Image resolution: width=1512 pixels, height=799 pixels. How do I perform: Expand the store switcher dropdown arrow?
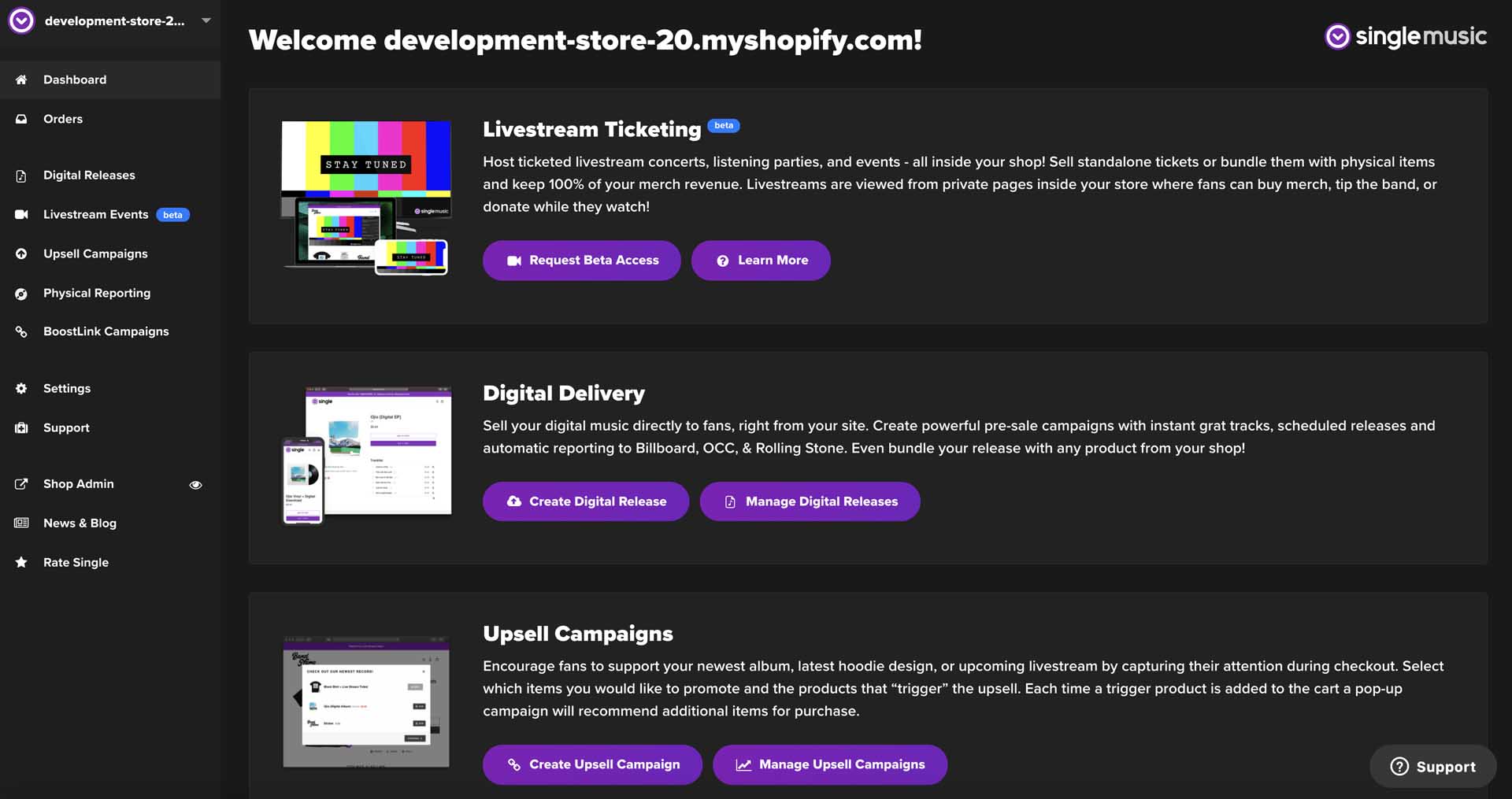[206, 20]
